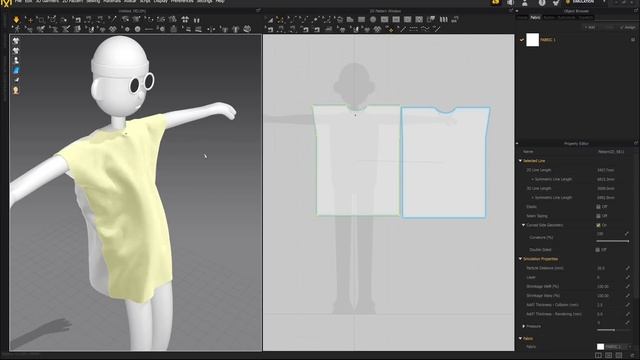Toggle the Double Sided checkbox
Image resolution: width=640 pixels, height=360 pixels.
pyautogui.click(x=598, y=250)
